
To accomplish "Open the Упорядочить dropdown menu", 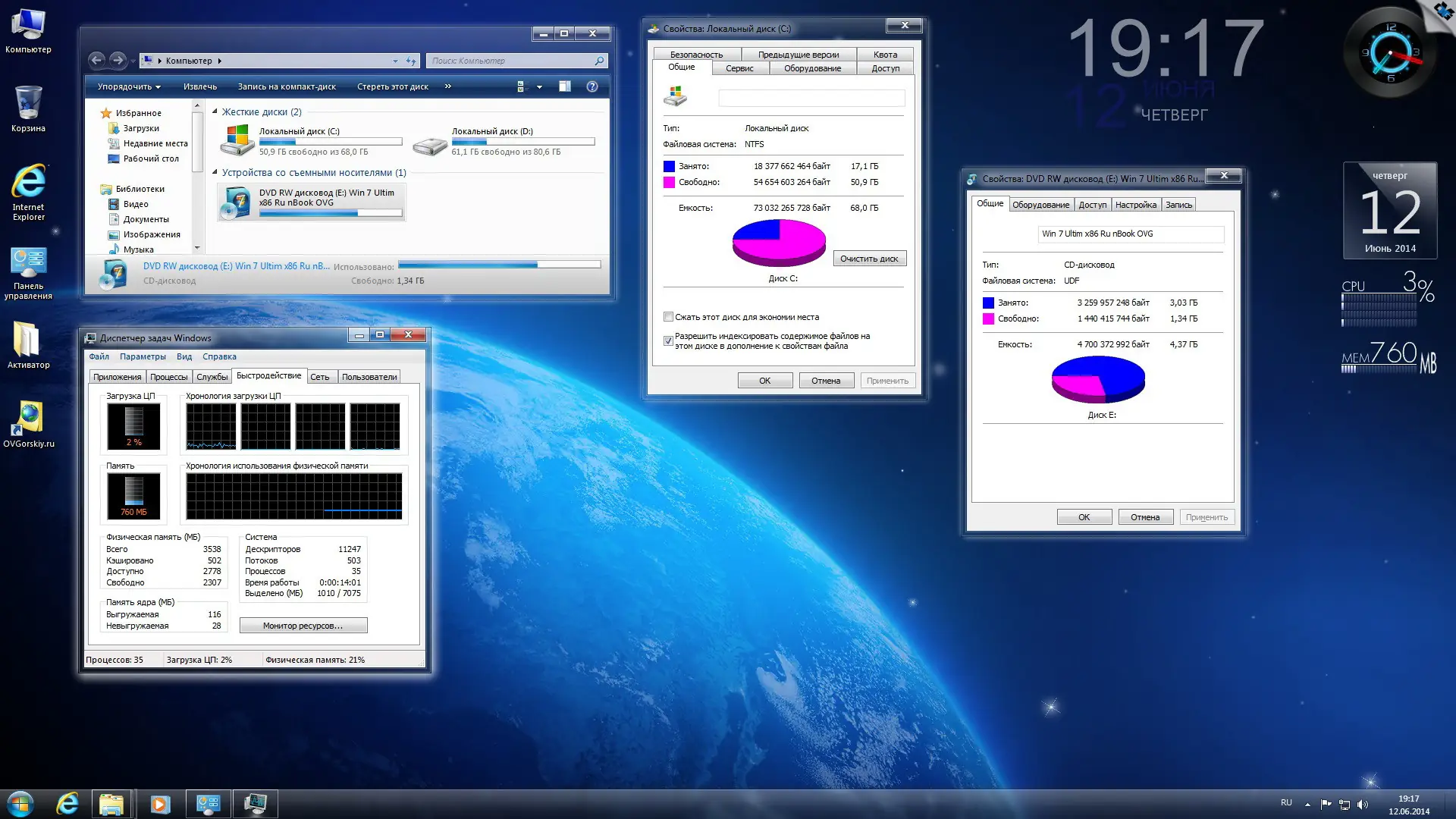I will point(128,86).
